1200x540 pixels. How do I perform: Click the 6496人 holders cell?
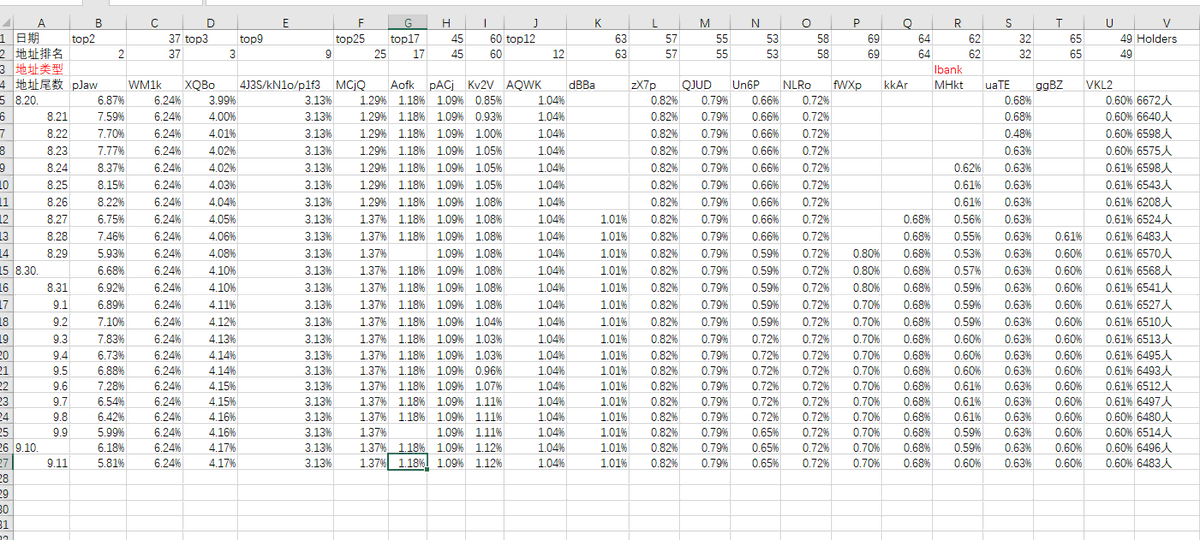tap(1166, 447)
